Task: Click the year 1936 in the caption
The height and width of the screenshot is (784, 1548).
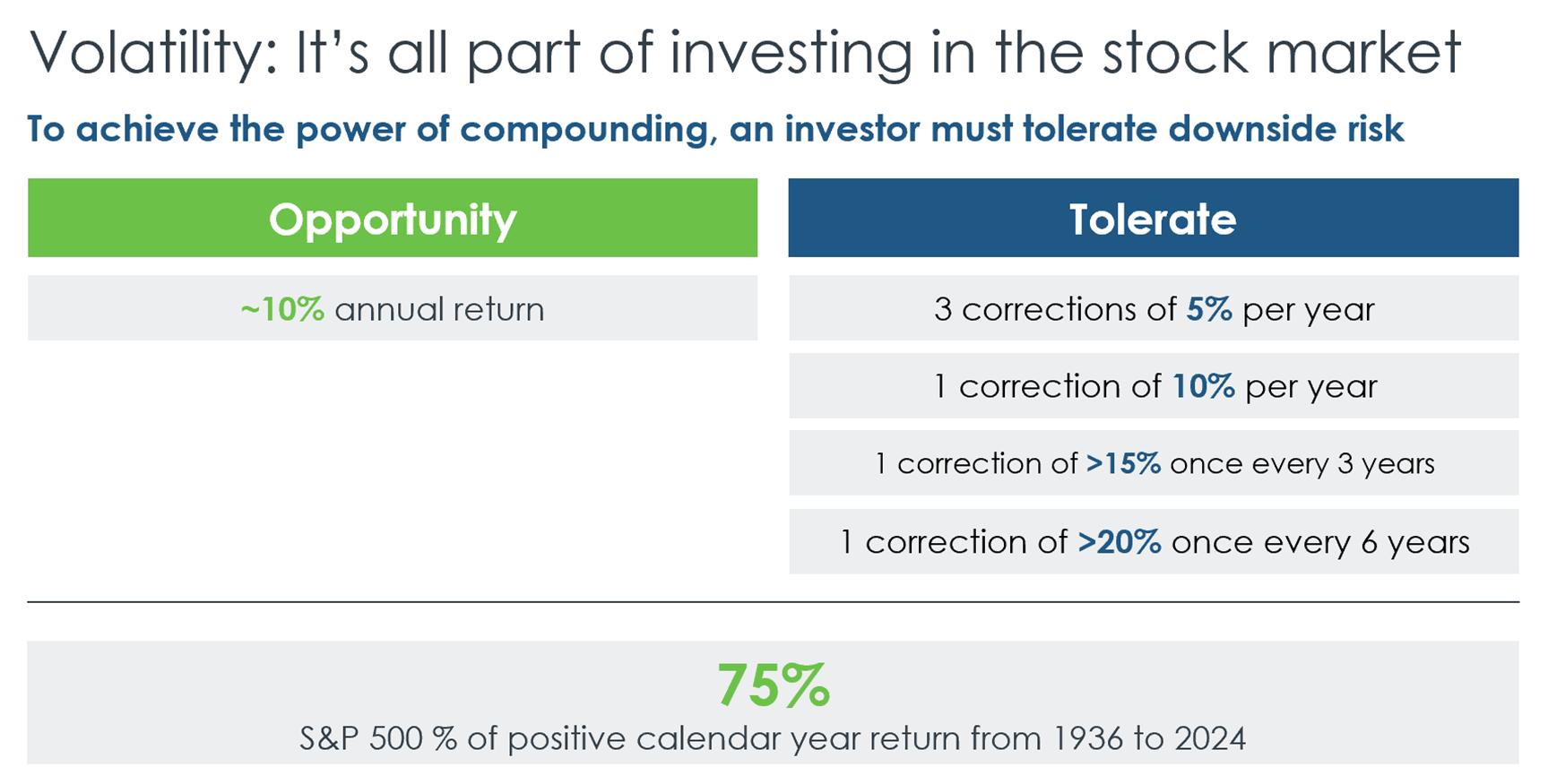Action: point(1087,739)
